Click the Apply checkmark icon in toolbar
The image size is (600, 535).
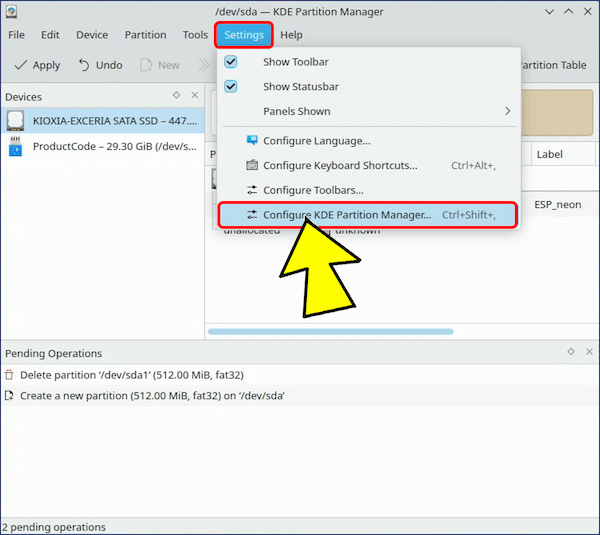point(20,65)
